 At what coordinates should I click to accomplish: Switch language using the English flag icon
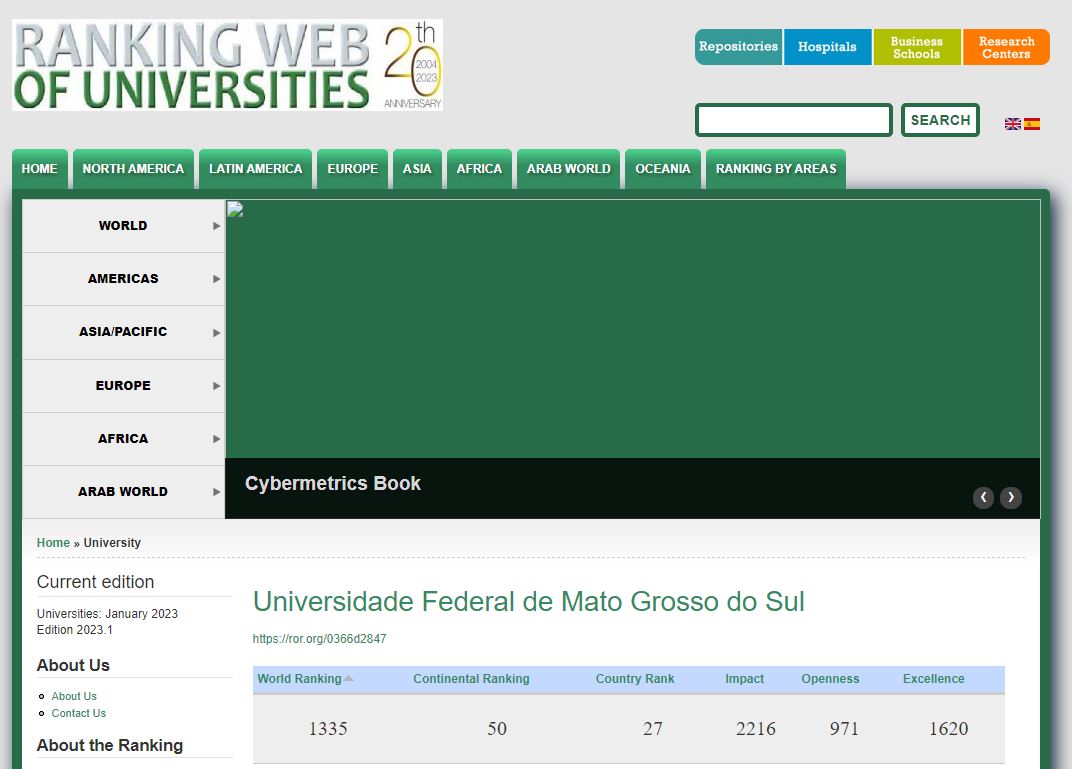pos(1013,124)
